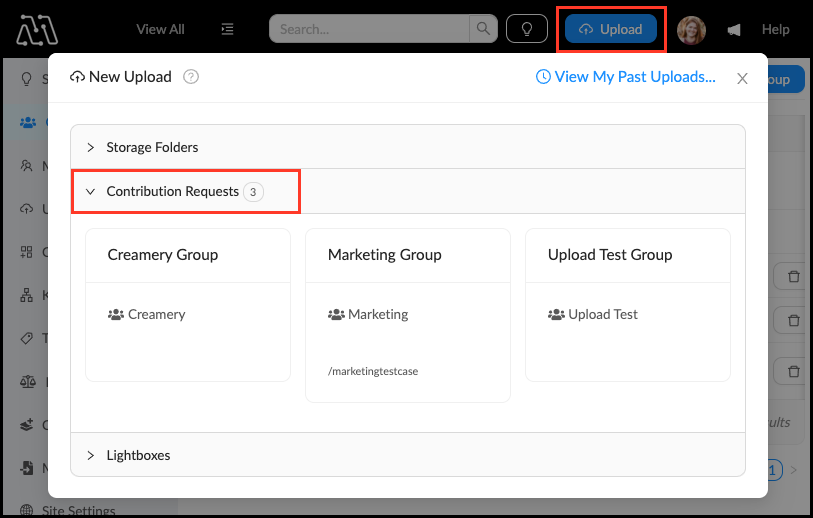This screenshot has width=813, height=518.
Task: Click the app logo in top-left corner
Action: click(x=37, y=29)
